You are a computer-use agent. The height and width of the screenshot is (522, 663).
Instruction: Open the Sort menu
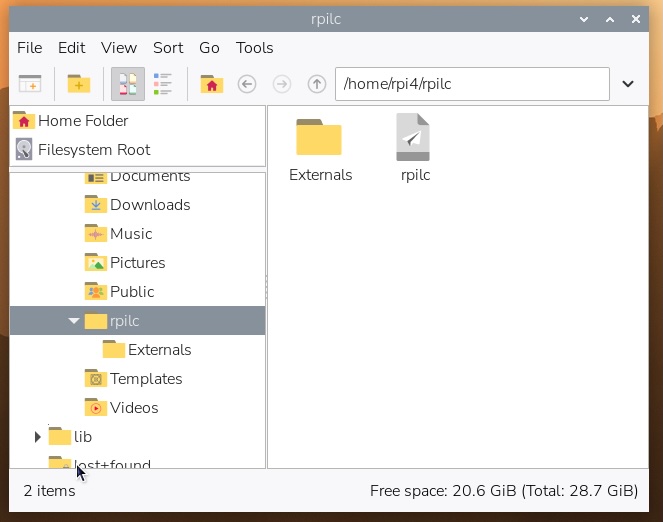[x=168, y=48]
